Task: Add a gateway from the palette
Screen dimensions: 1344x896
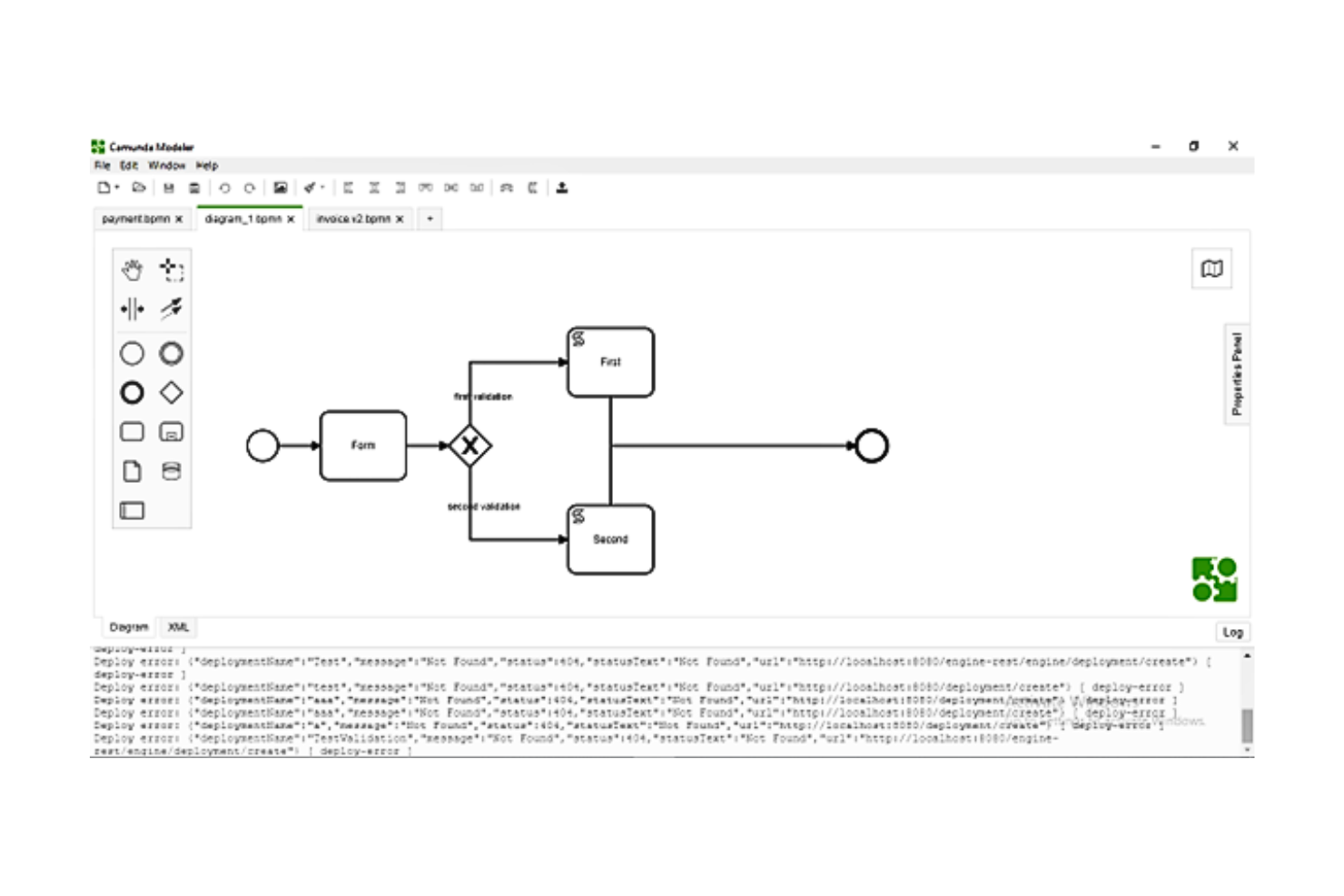Action: [171, 392]
